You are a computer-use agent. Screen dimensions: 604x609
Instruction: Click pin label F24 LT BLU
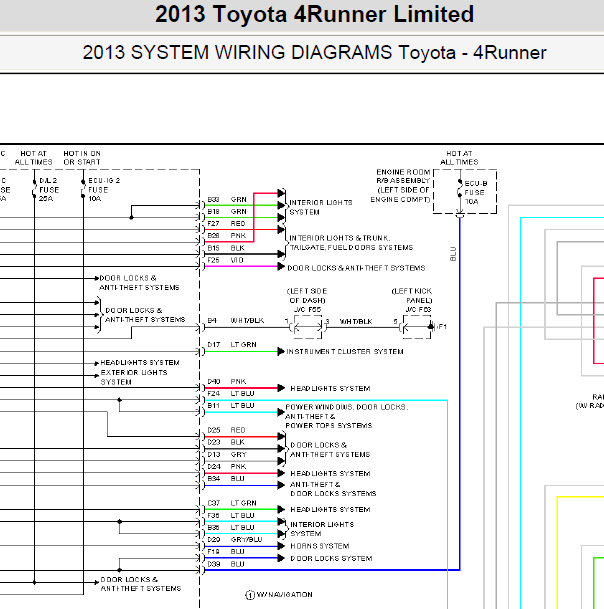(231, 393)
